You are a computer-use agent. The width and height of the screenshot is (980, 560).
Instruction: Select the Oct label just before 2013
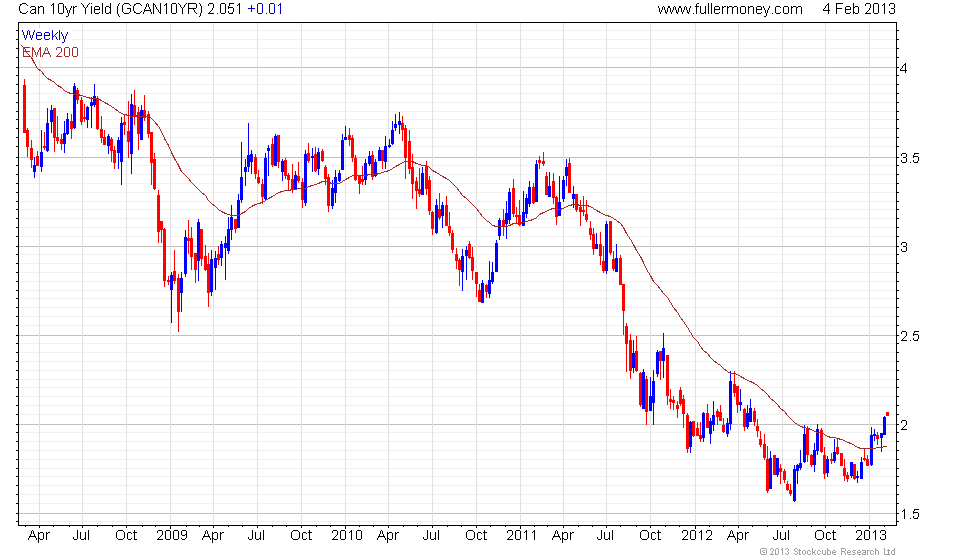(x=825, y=536)
